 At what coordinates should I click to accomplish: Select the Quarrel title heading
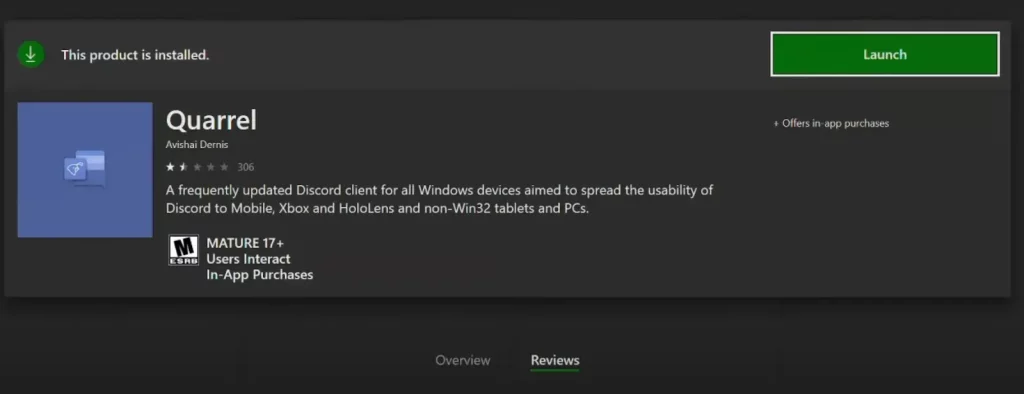coord(211,120)
